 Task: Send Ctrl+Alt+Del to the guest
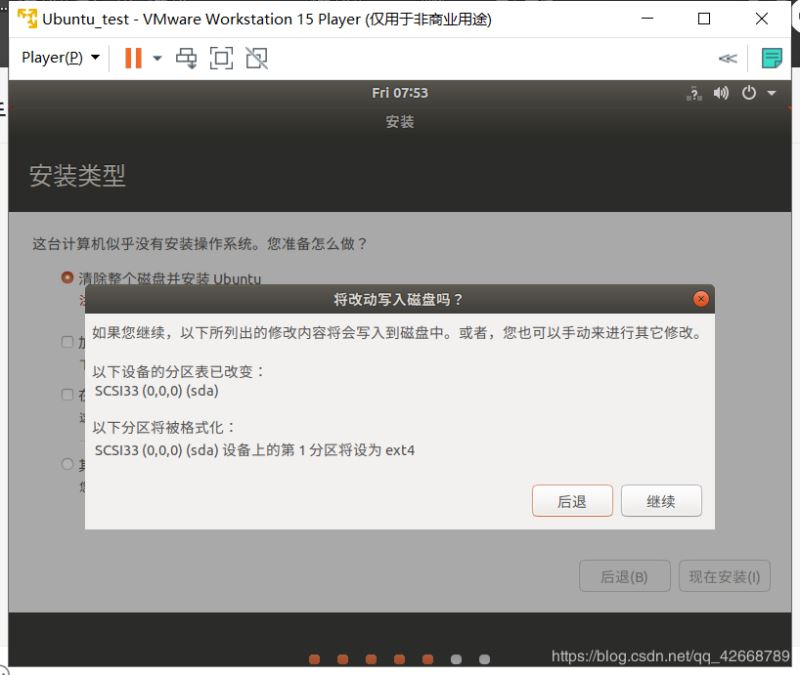186,58
